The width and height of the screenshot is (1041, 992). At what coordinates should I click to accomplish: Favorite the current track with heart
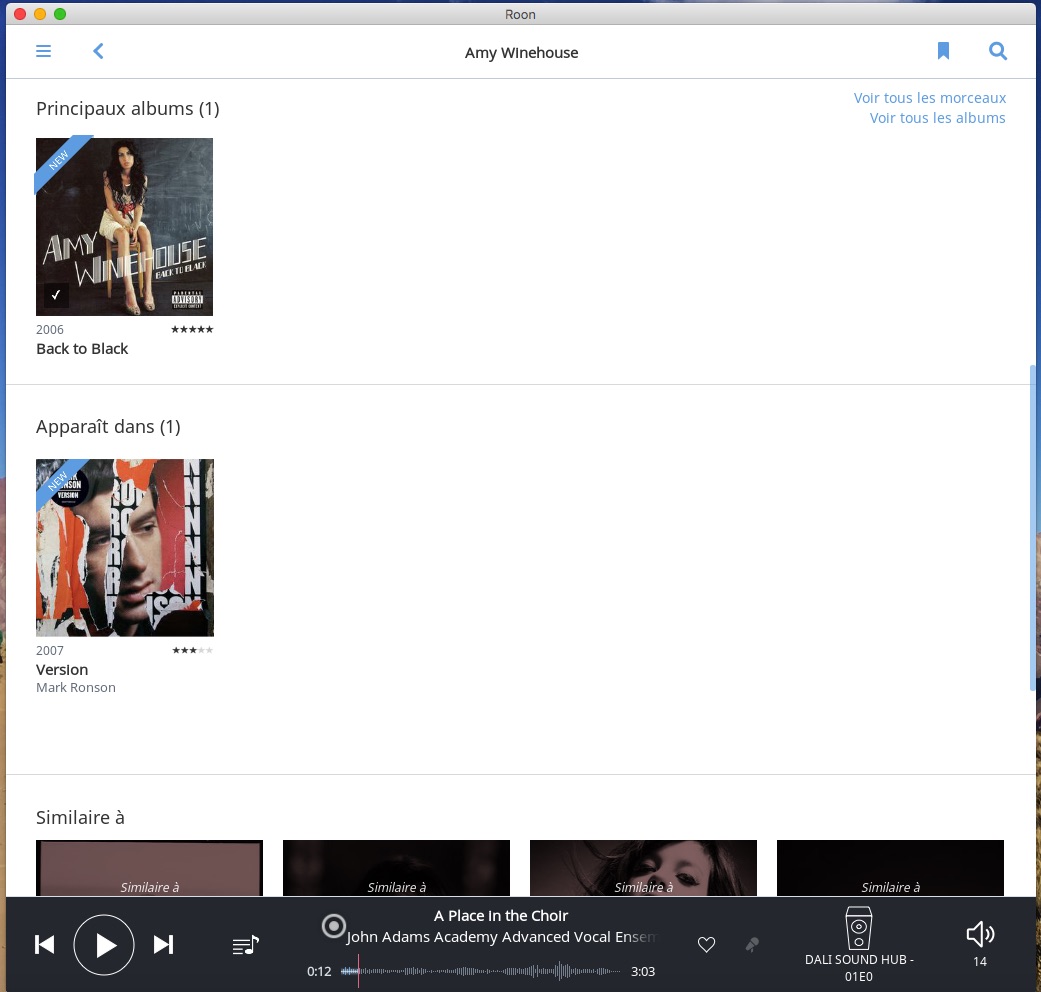pyautogui.click(x=706, y=944)
